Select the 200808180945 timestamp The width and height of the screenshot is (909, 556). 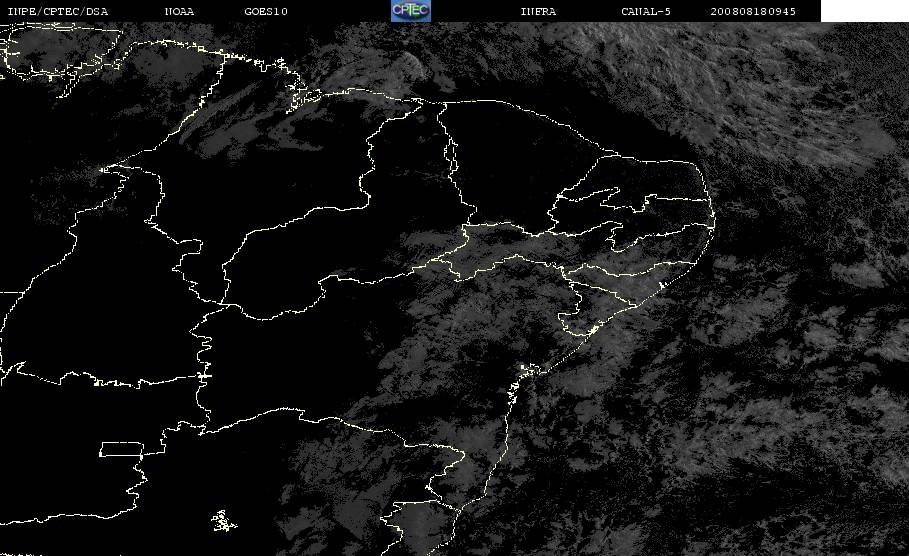coord(753,12)
